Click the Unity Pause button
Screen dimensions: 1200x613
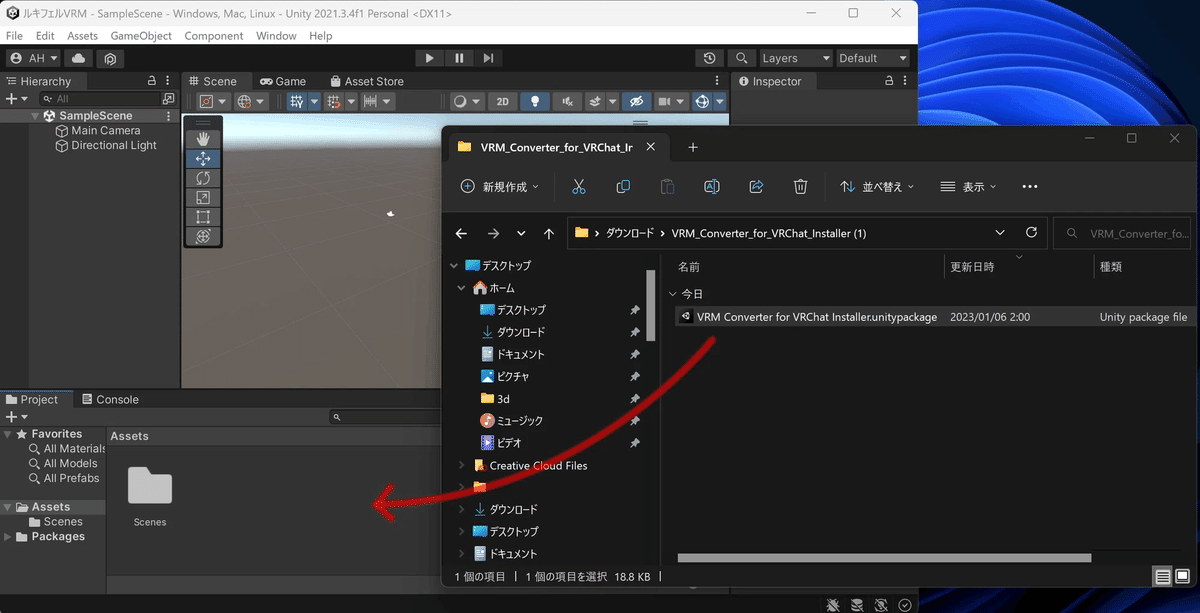[459, 58]
